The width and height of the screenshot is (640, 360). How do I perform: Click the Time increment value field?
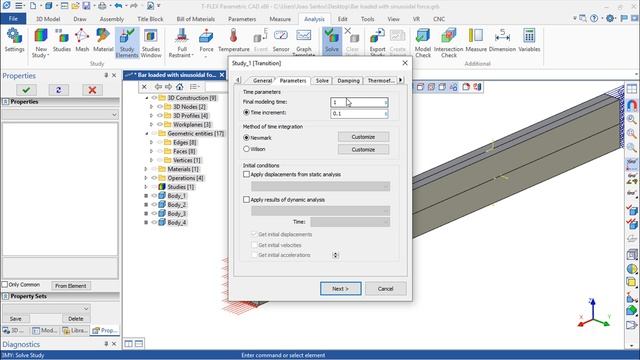(359, 113)
